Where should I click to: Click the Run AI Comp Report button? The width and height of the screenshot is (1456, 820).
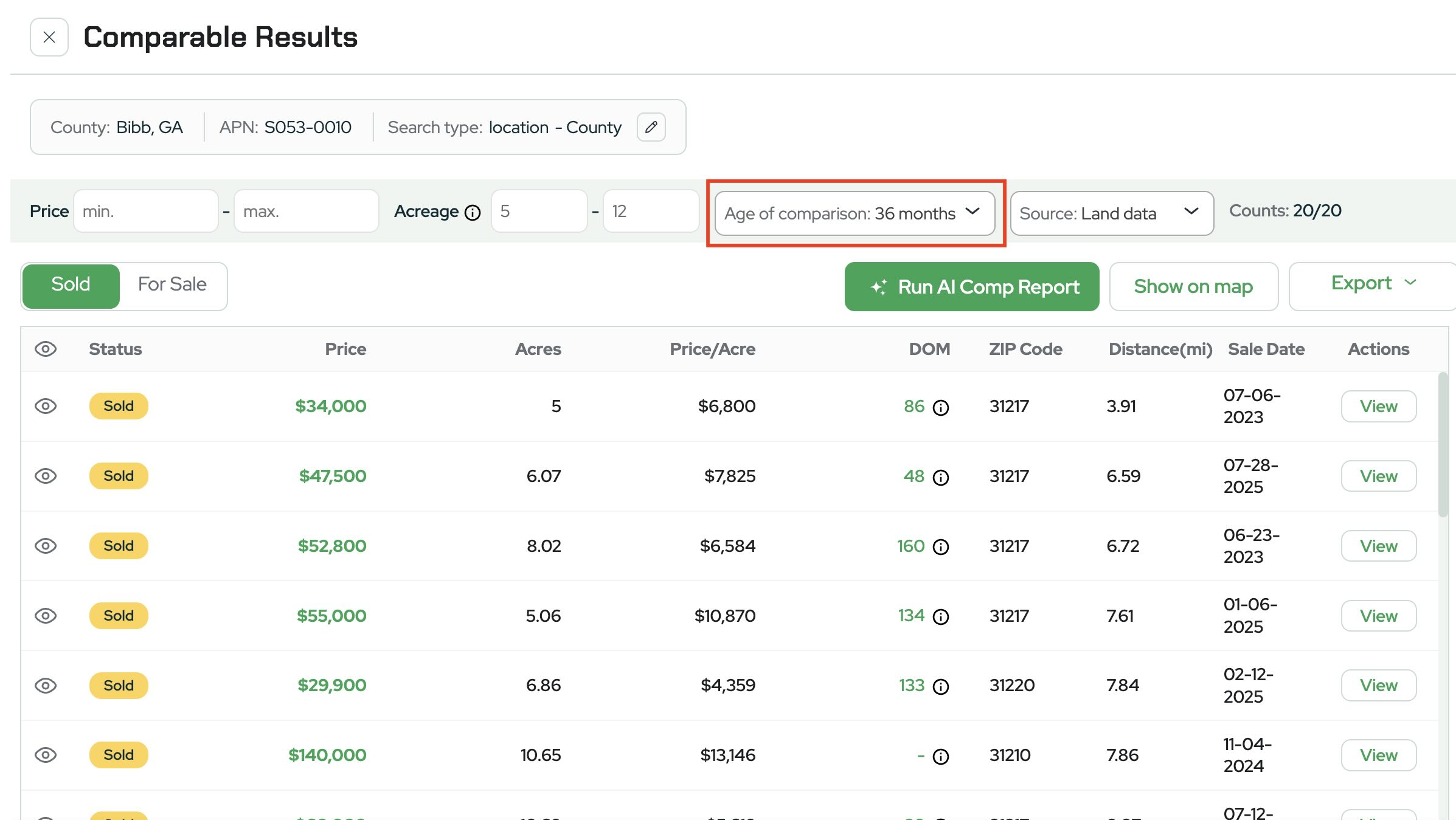click(971, 287)
